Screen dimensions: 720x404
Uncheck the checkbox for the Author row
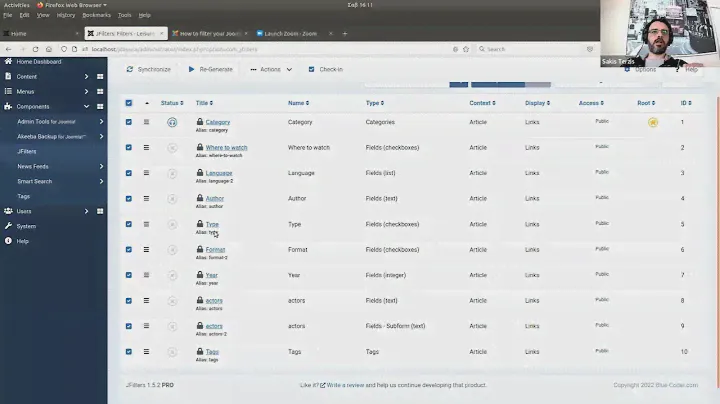point(128,198)
